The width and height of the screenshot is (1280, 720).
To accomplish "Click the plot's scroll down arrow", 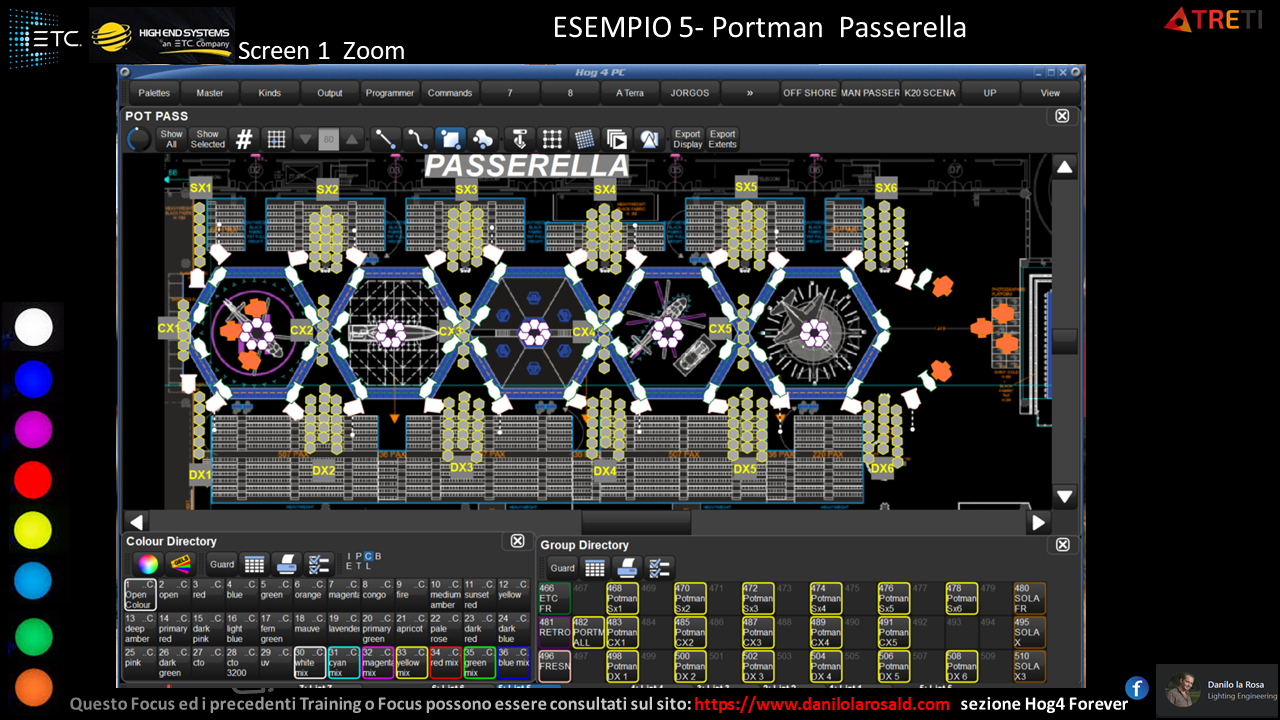I will coord(1065,496).
